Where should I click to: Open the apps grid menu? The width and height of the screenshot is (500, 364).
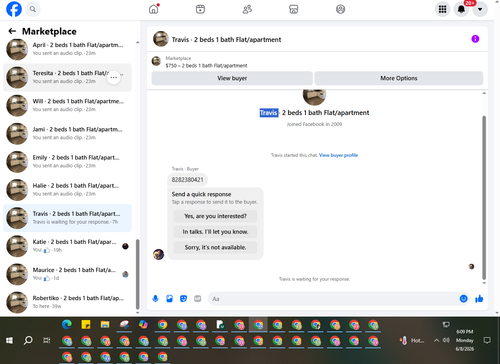pos(442,9)
